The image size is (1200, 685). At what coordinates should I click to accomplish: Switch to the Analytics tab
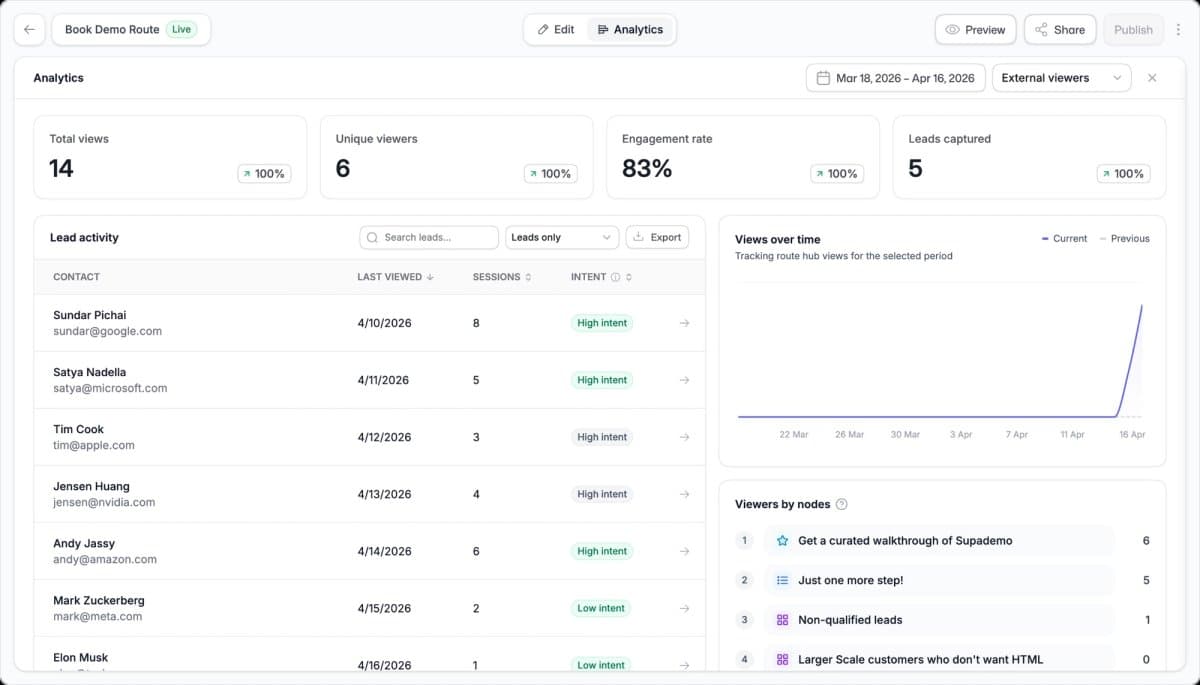(x=630, y=30)
